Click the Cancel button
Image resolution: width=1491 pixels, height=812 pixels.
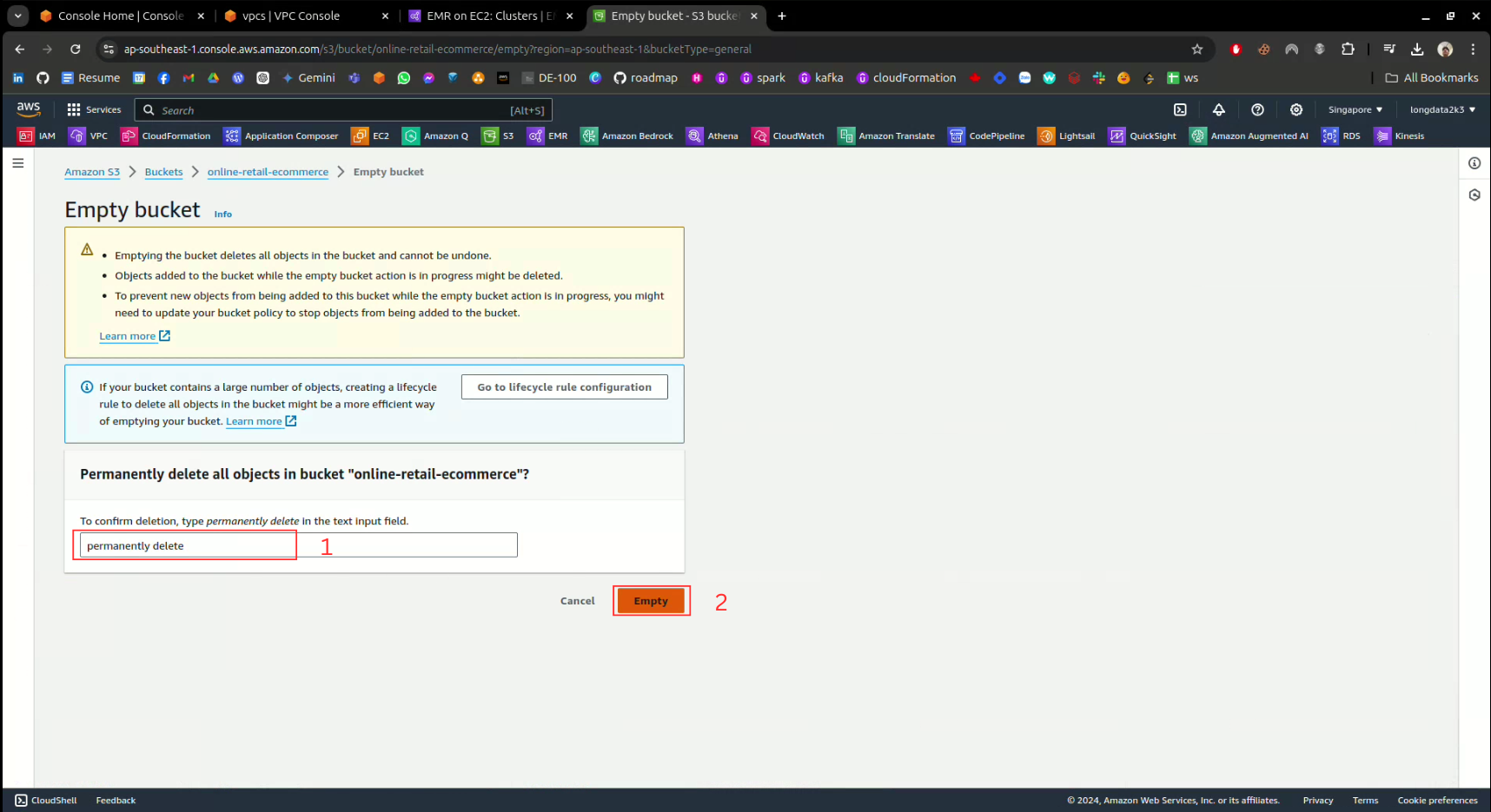click(x=577, y=601)
